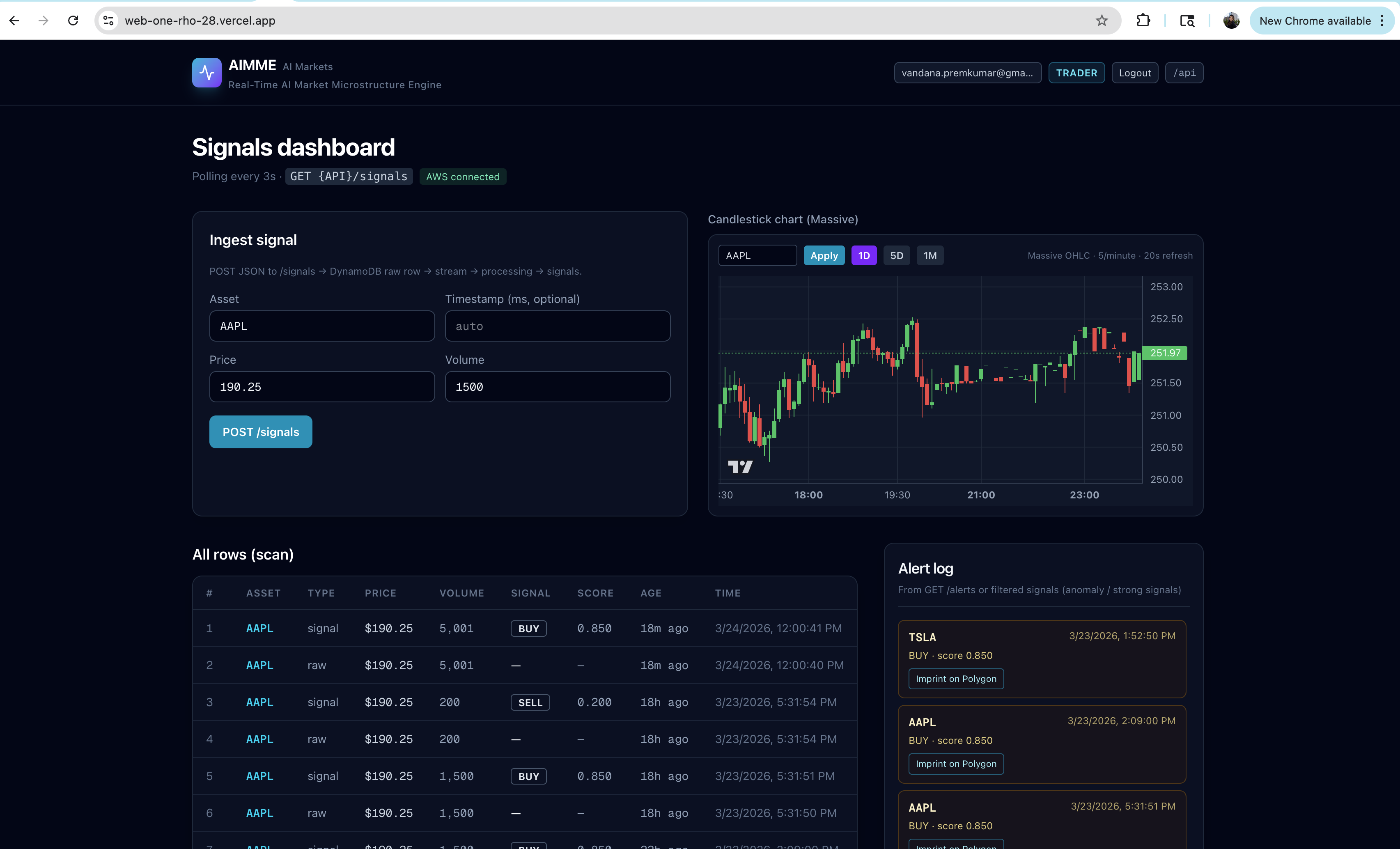Click the /api link in header
The height and width of the screenshot is (849, 1400).
1184,73
